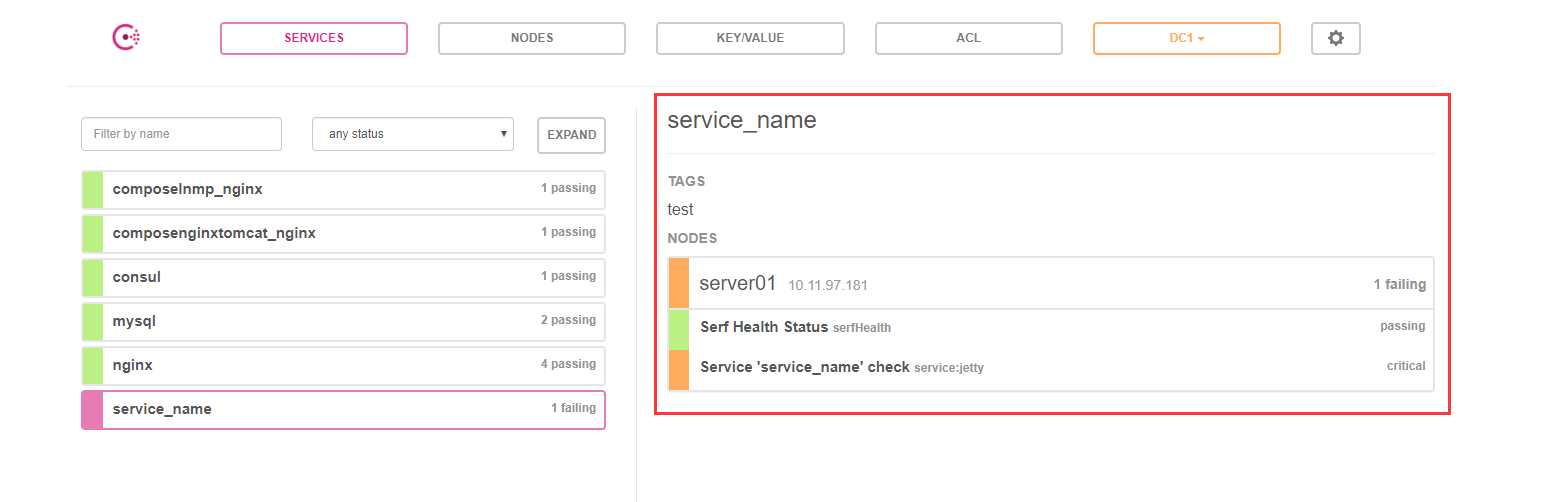The height and width of the screenshot is (502, 1561).
Task: Click the orange status swatch beside server01
Action: 679,284
